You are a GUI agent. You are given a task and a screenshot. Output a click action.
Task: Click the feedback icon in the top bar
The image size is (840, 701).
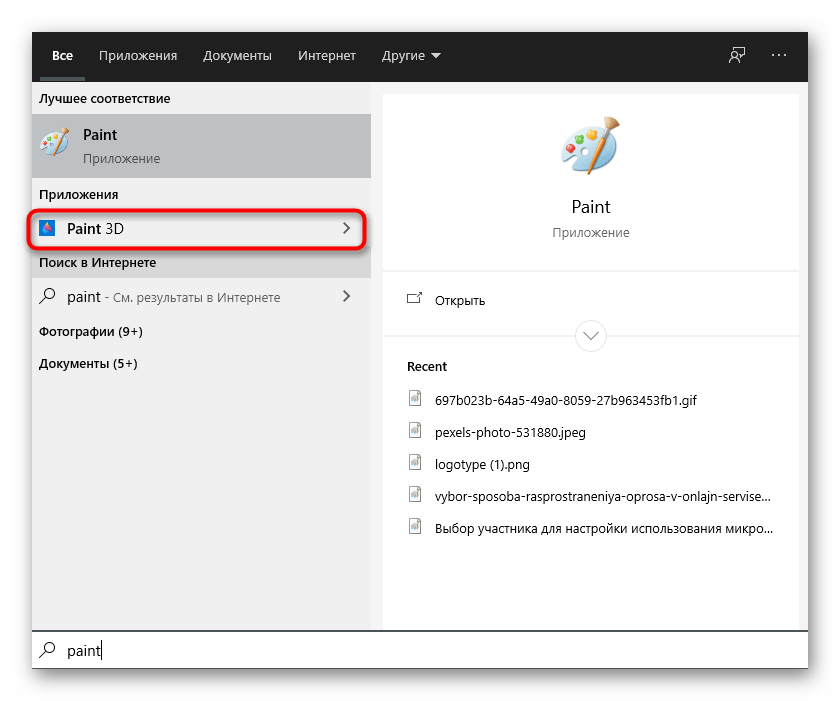(x=737, y=56)
